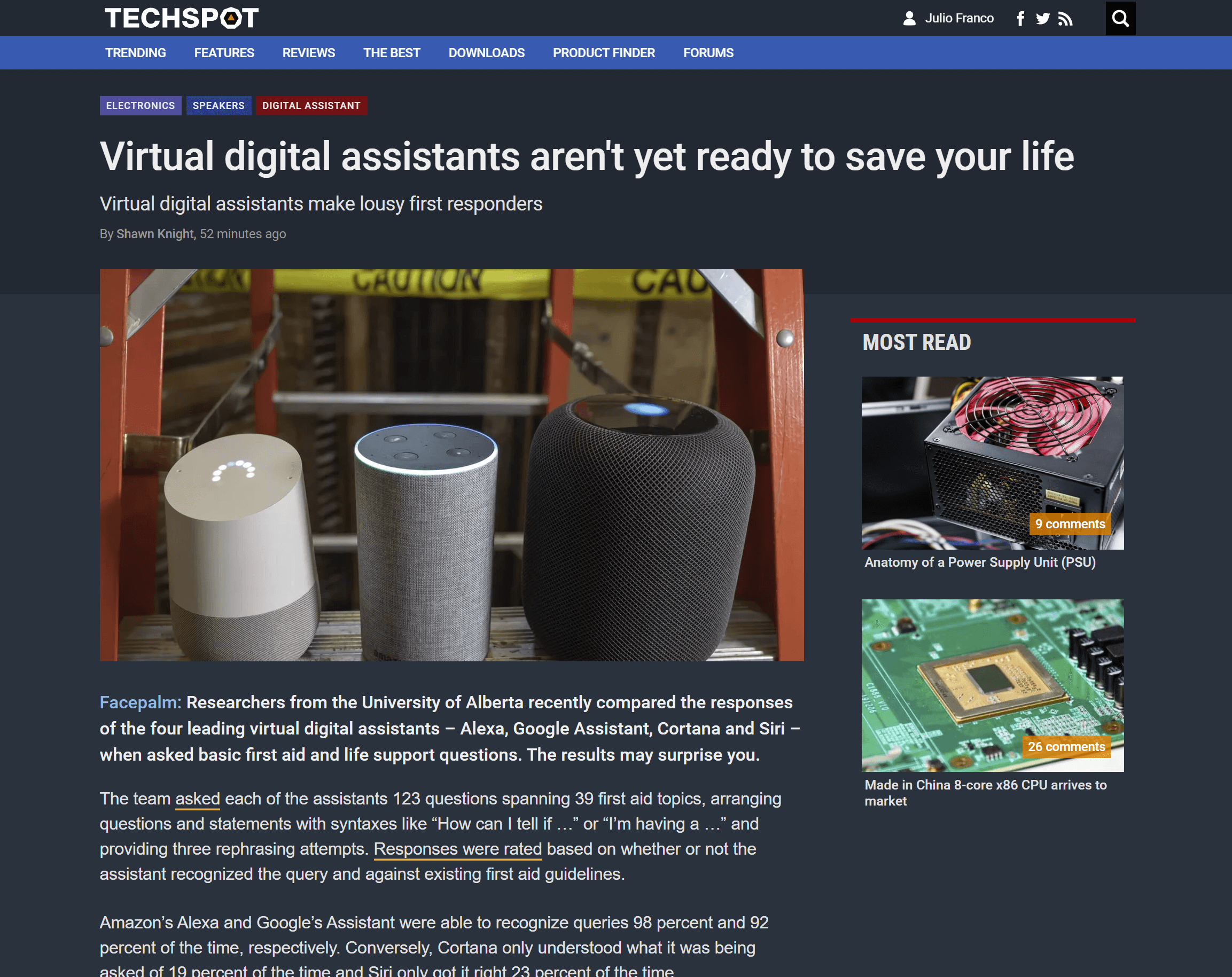The height and width of the screenshot is (977, 1232).
Task: Open the user profile icon
Action: 909,18
